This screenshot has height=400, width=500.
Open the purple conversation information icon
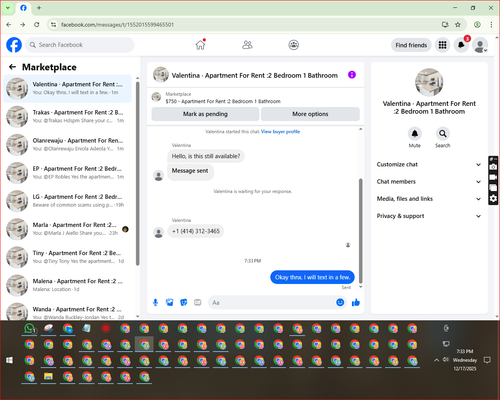352,75
